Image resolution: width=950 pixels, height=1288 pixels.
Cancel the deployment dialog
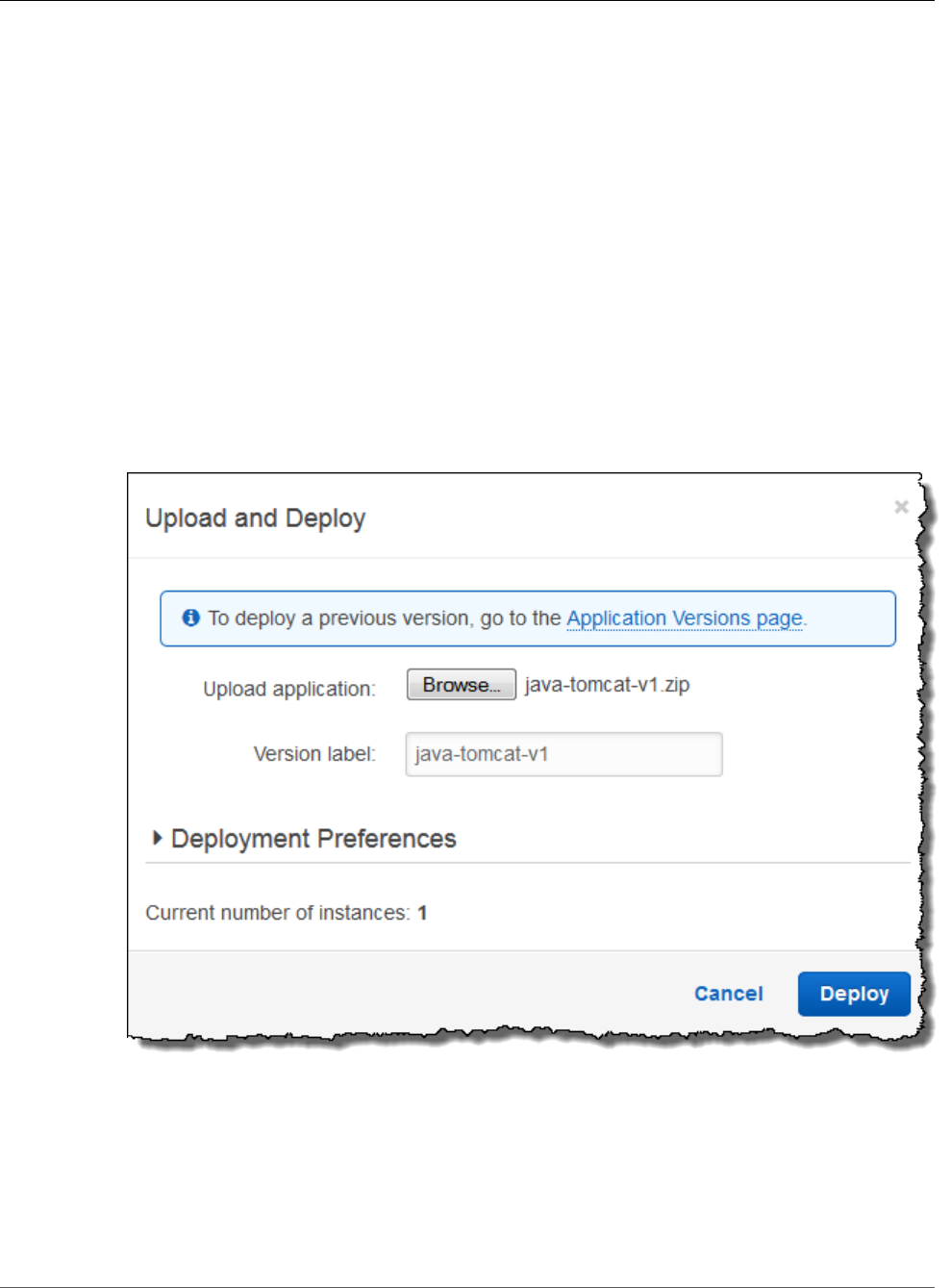pos(729,994)
